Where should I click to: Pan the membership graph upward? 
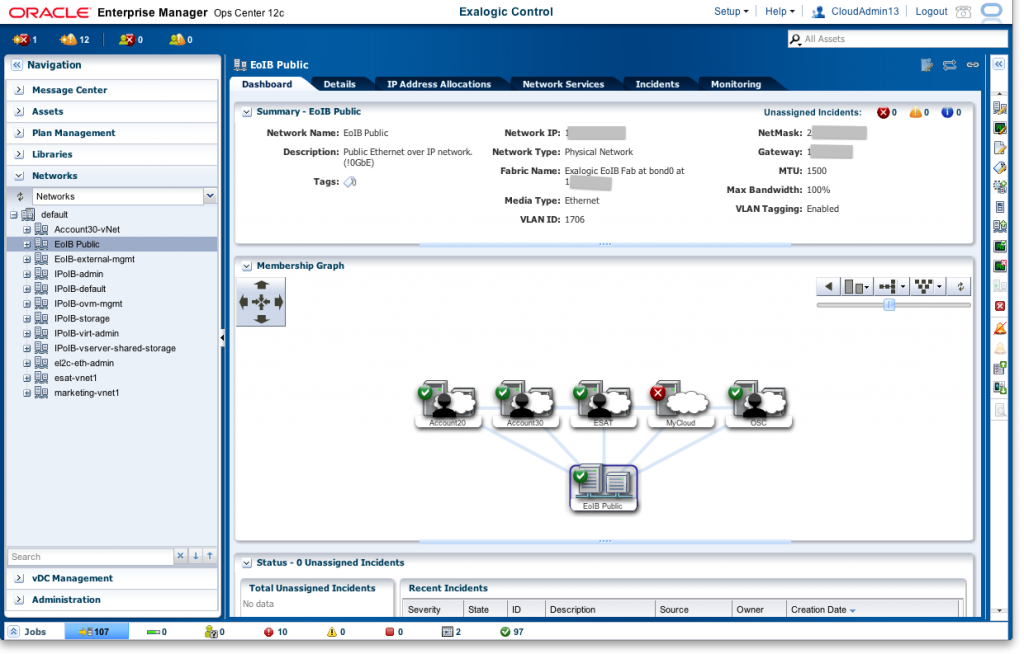[x=261, y=285]
